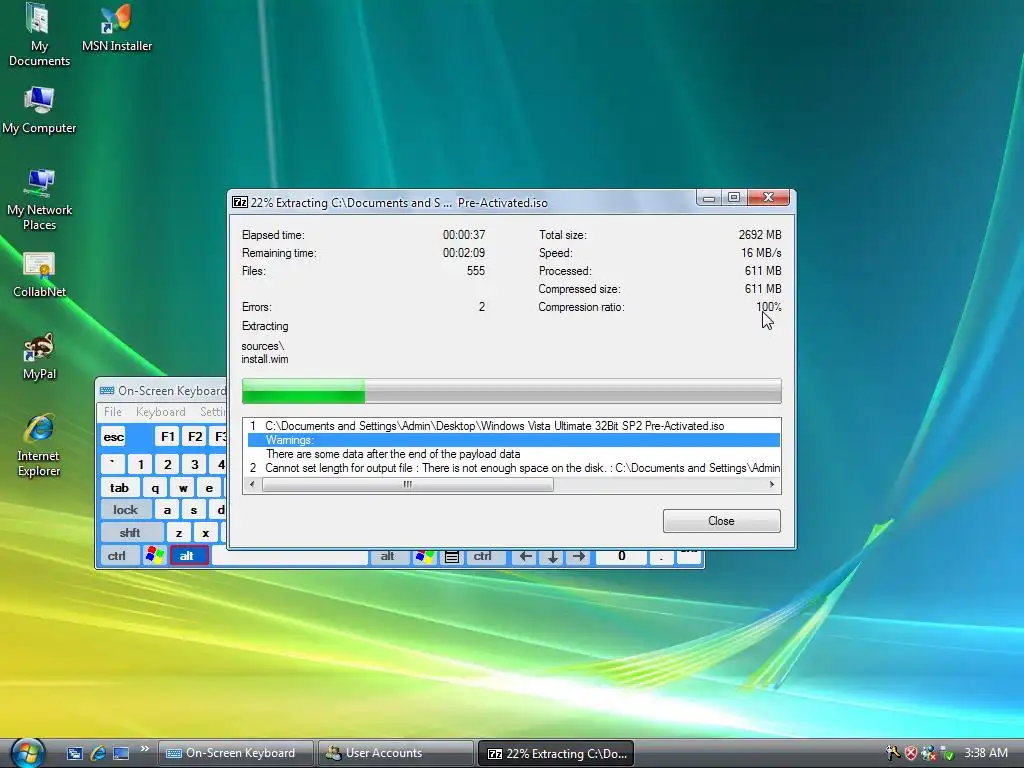Image resolution: width=1024 pixels, height=768 pixels.
Task: Click space bar on On-Screen Keyboard
Action: [289, 556]
